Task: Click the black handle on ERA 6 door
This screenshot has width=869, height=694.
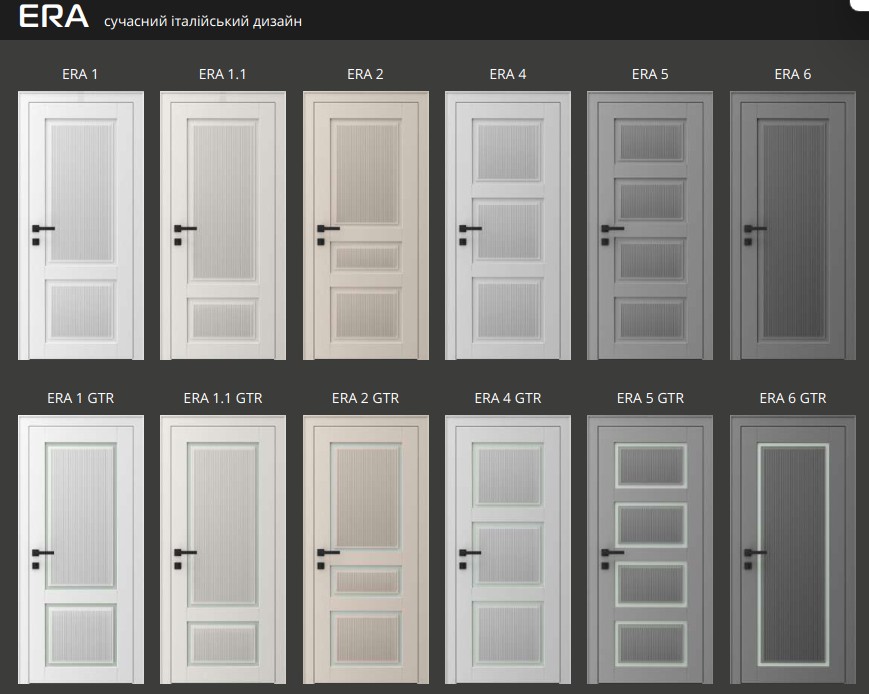Action: coord(756,229)
